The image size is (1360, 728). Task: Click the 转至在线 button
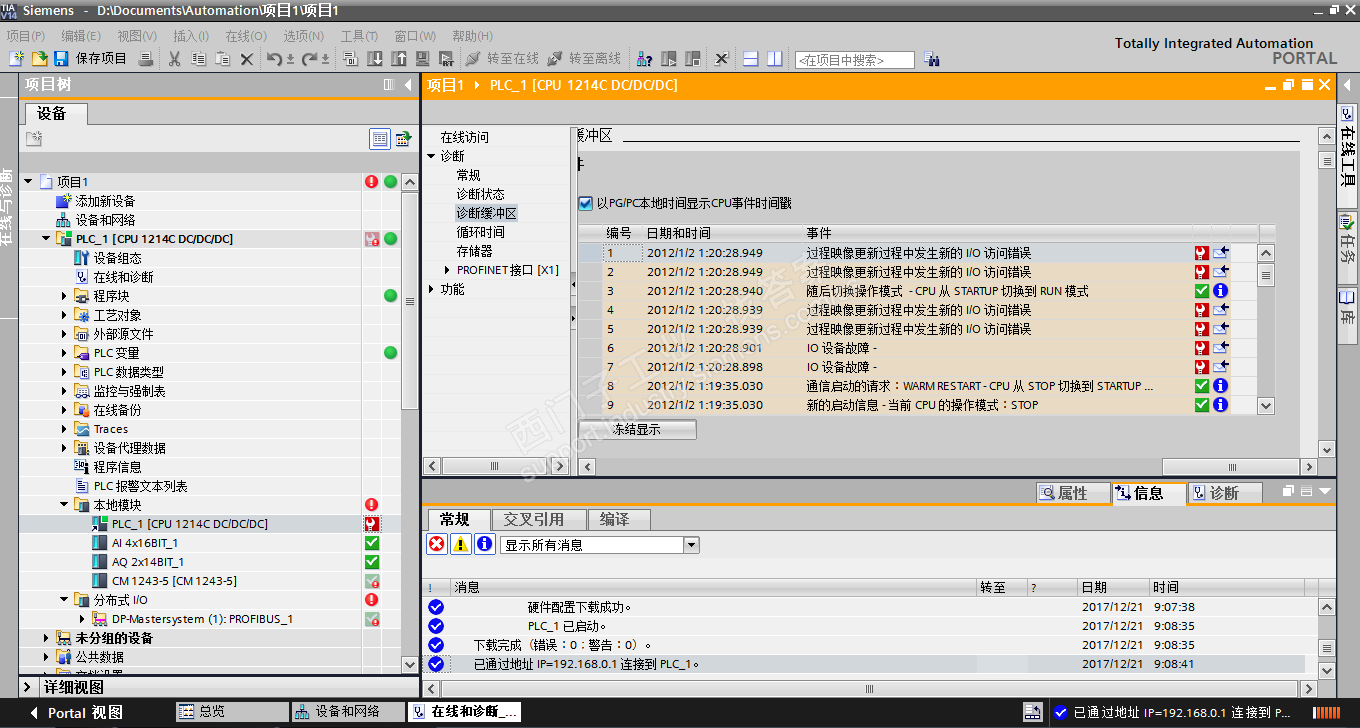[x=502, y=59]
